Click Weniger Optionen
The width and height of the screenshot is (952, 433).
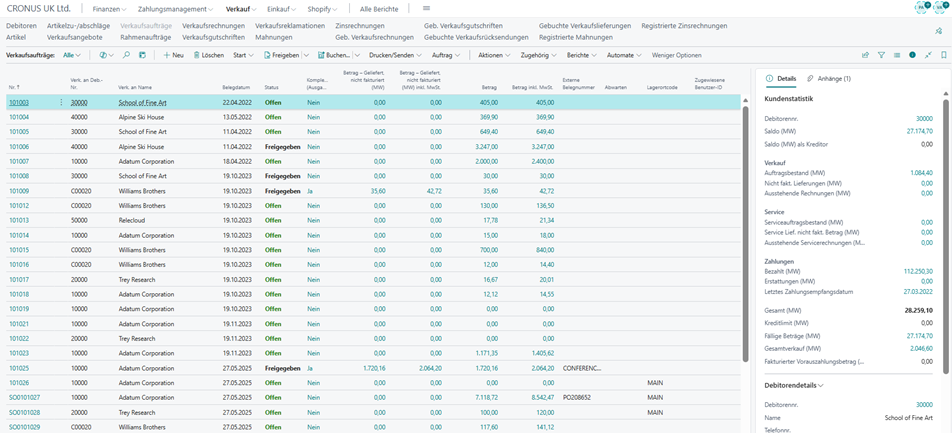click(x=676, y=55)
